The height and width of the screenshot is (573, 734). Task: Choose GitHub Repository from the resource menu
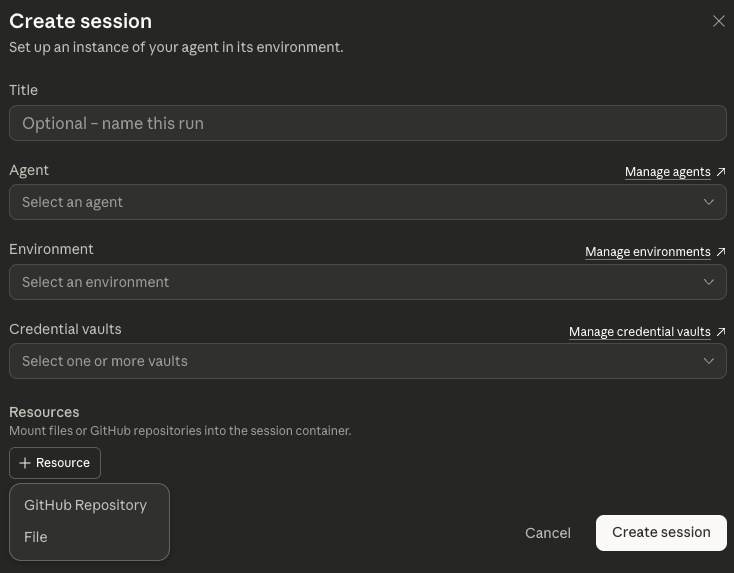pos(86,505)
